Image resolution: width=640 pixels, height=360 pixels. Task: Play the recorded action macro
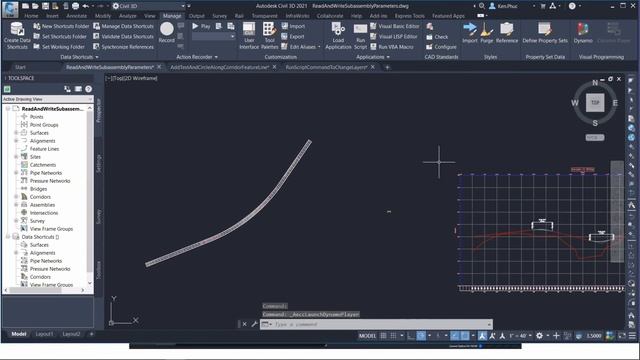click(x=201, y=26)
